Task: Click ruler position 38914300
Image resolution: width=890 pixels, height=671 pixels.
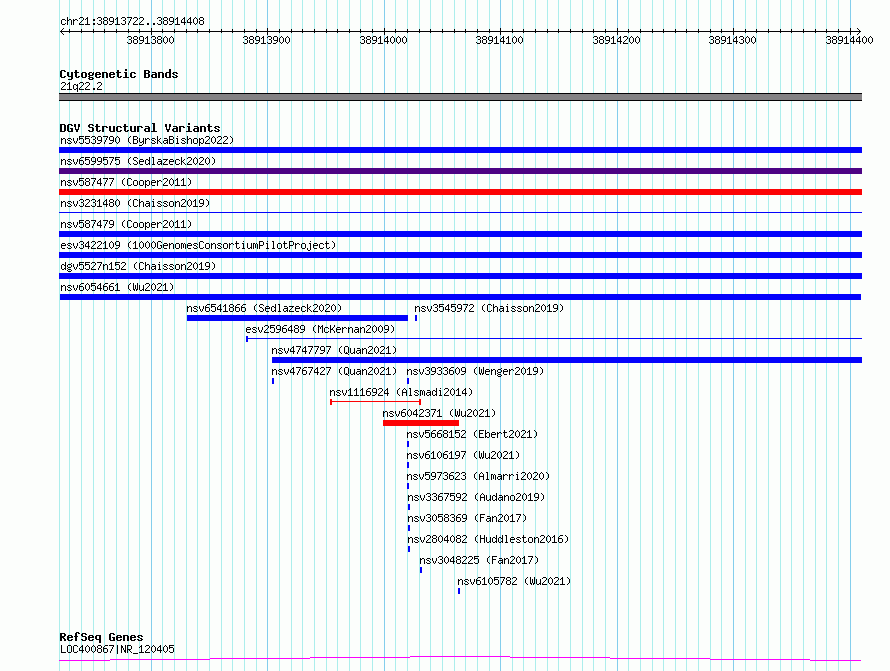Action: (732, 40)
